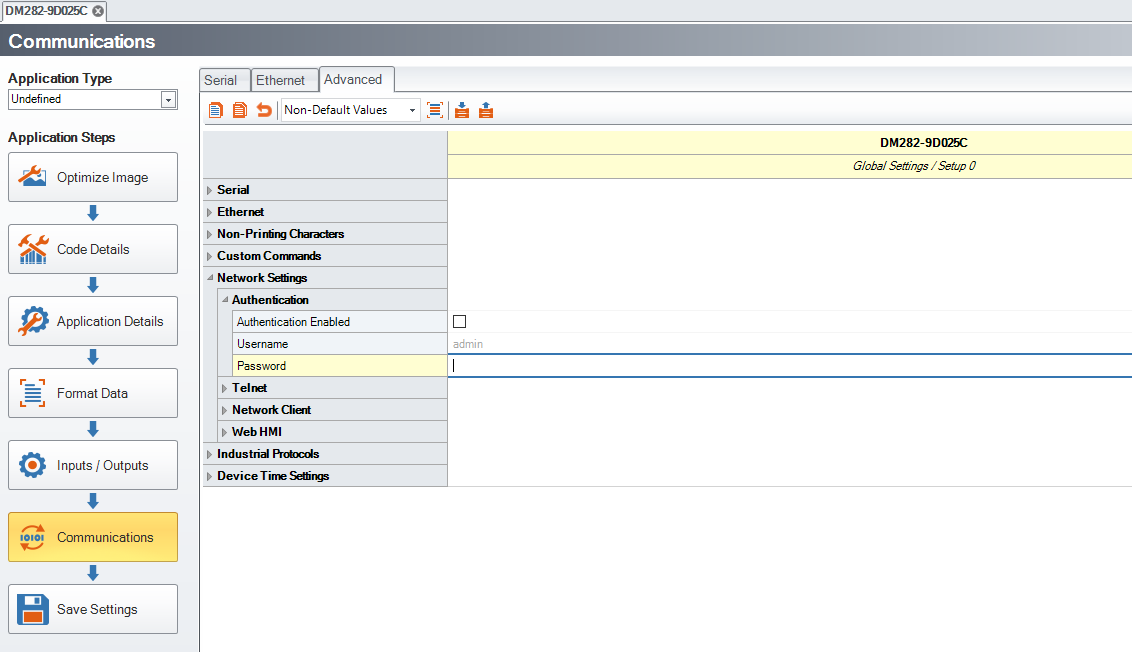Expand the Telnet settings group
Screen dimensions: 1132x652
pos(224,388)
